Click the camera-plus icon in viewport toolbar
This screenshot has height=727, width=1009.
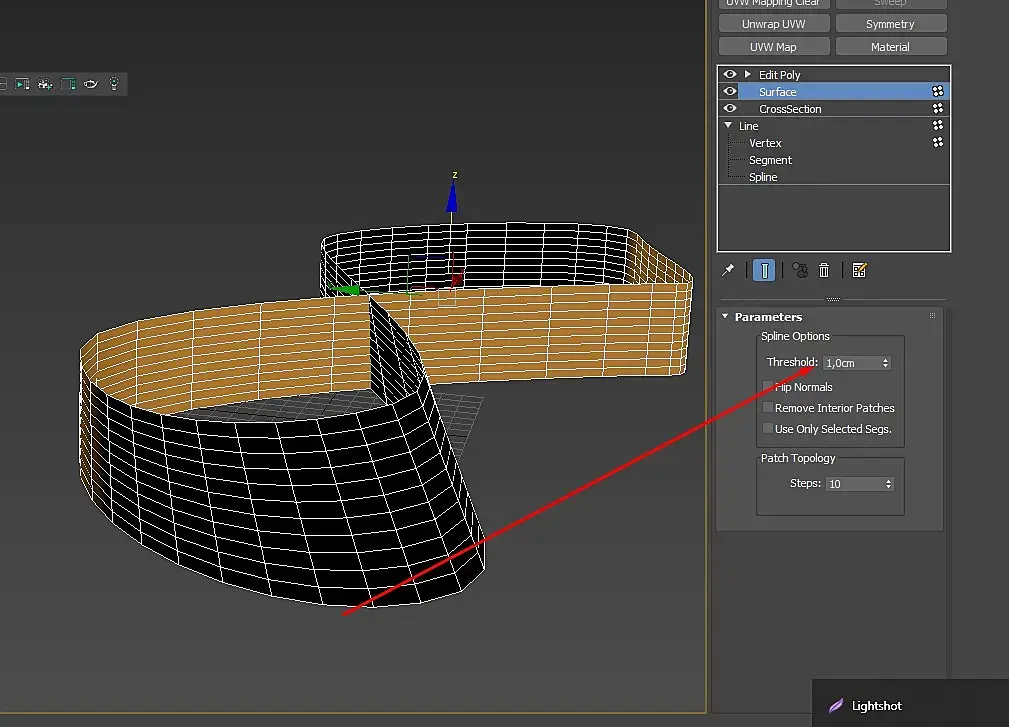click(45, 84)
